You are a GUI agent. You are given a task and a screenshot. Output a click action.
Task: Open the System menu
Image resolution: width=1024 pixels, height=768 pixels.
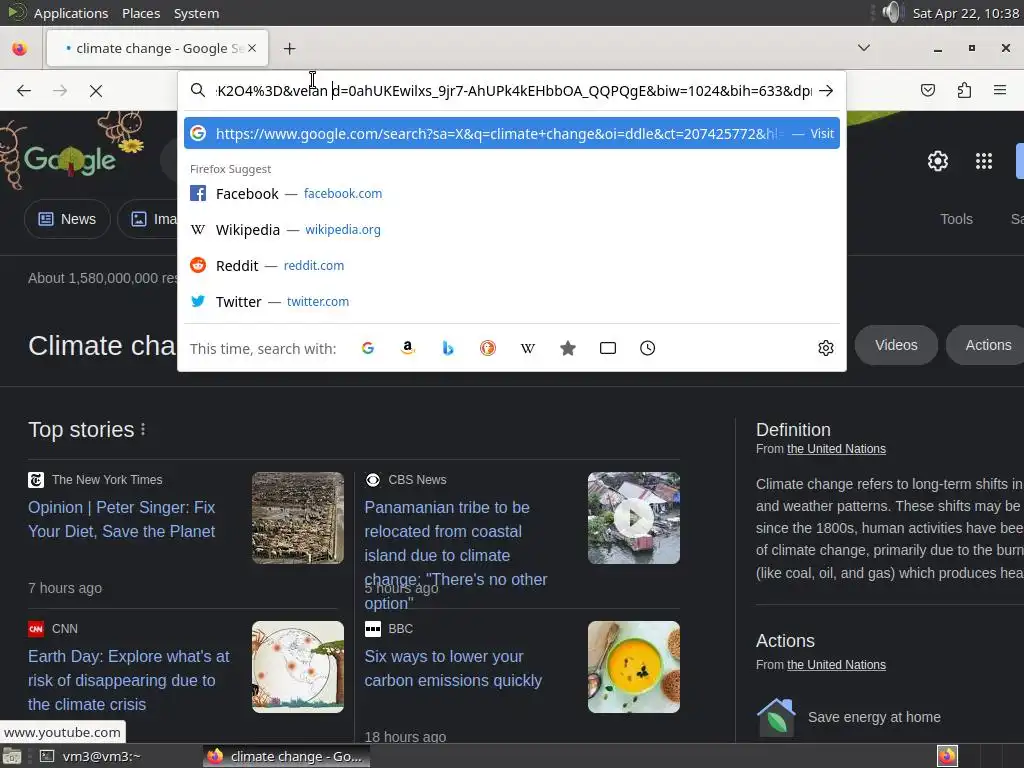pos(196,13)
